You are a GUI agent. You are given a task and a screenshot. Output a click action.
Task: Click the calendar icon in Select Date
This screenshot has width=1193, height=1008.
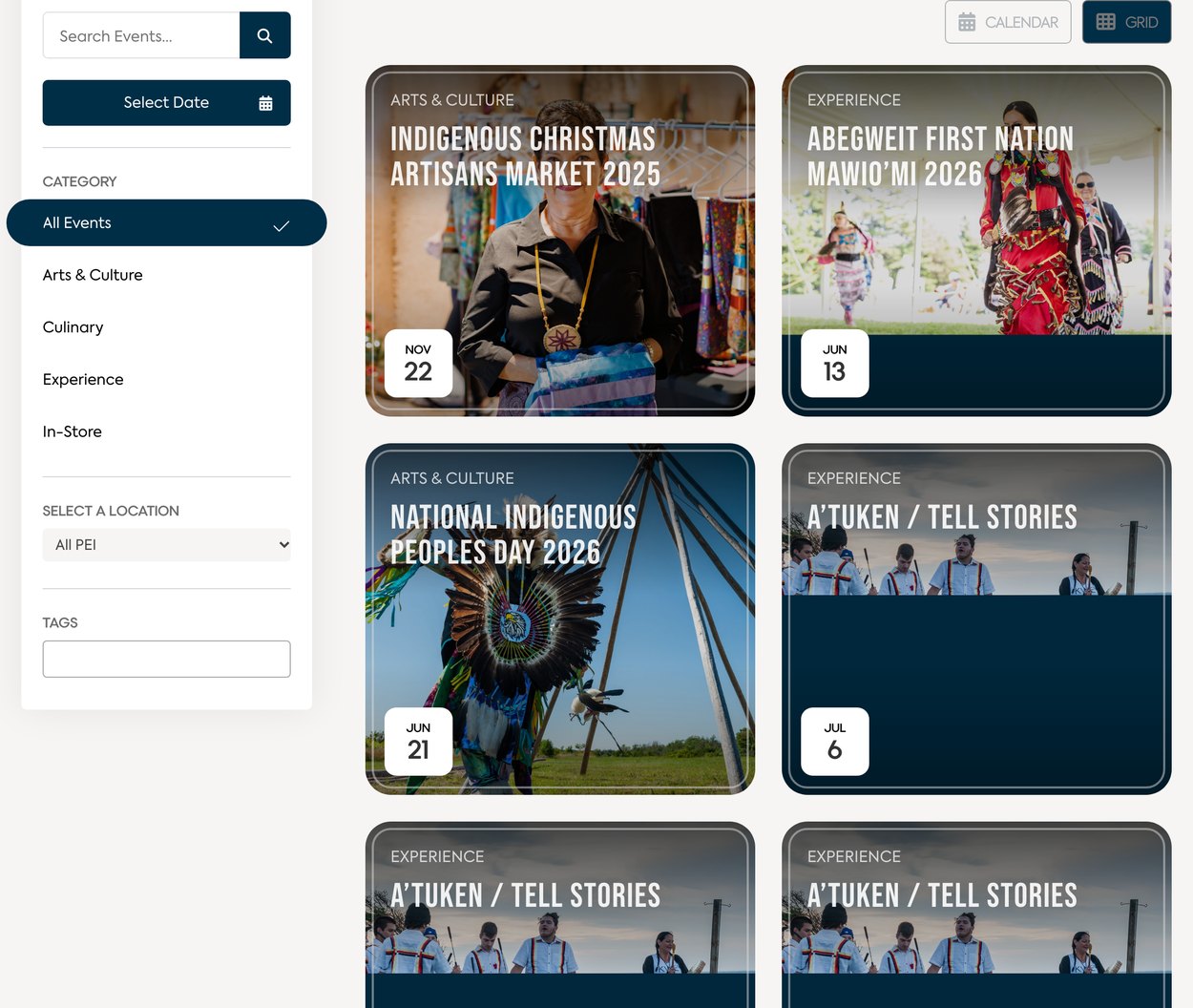(x=265, y=103)
